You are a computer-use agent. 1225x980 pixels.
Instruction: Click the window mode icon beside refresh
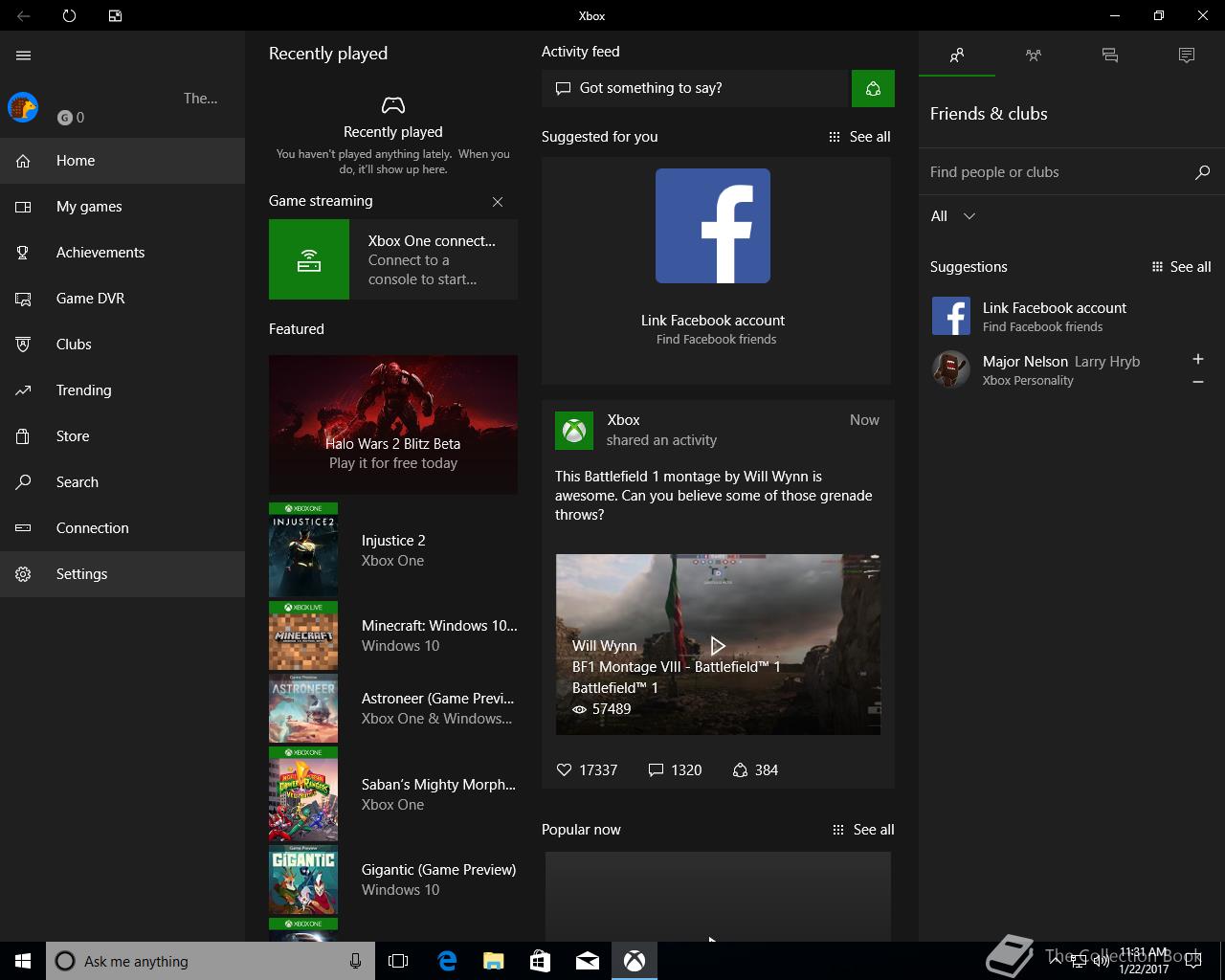tap(115, 15)
